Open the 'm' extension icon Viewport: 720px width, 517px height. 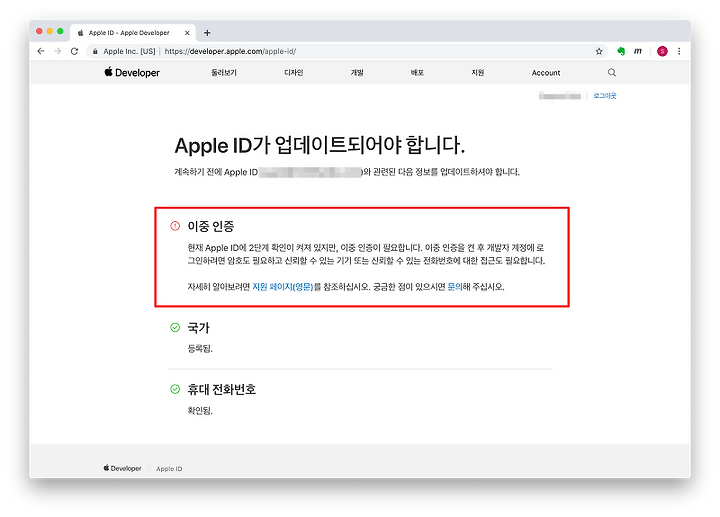638,51
